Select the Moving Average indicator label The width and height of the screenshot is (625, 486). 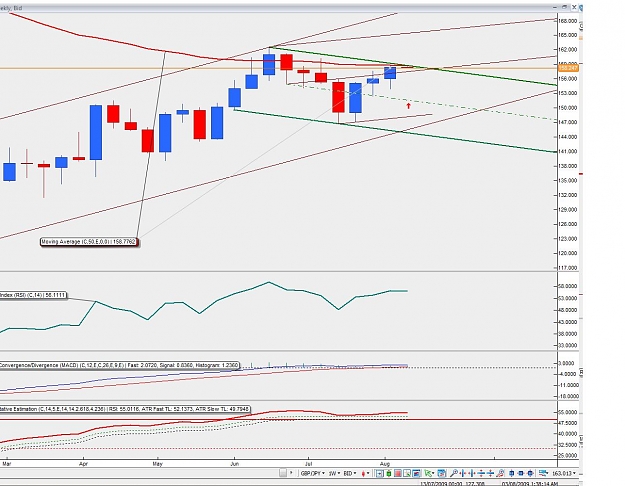89,242
